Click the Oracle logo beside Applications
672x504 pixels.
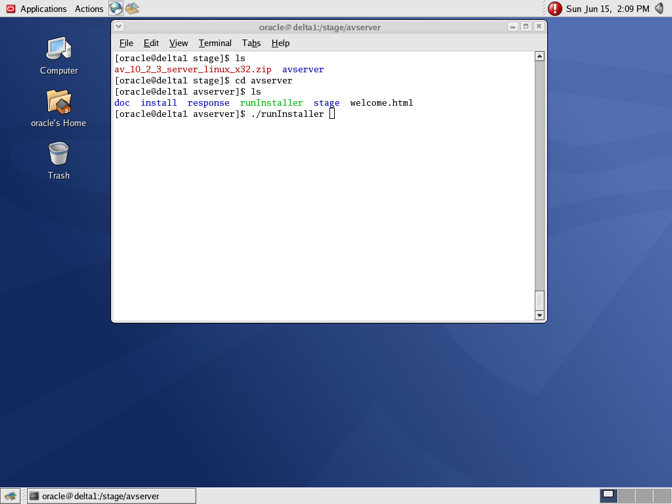[11, 9]
